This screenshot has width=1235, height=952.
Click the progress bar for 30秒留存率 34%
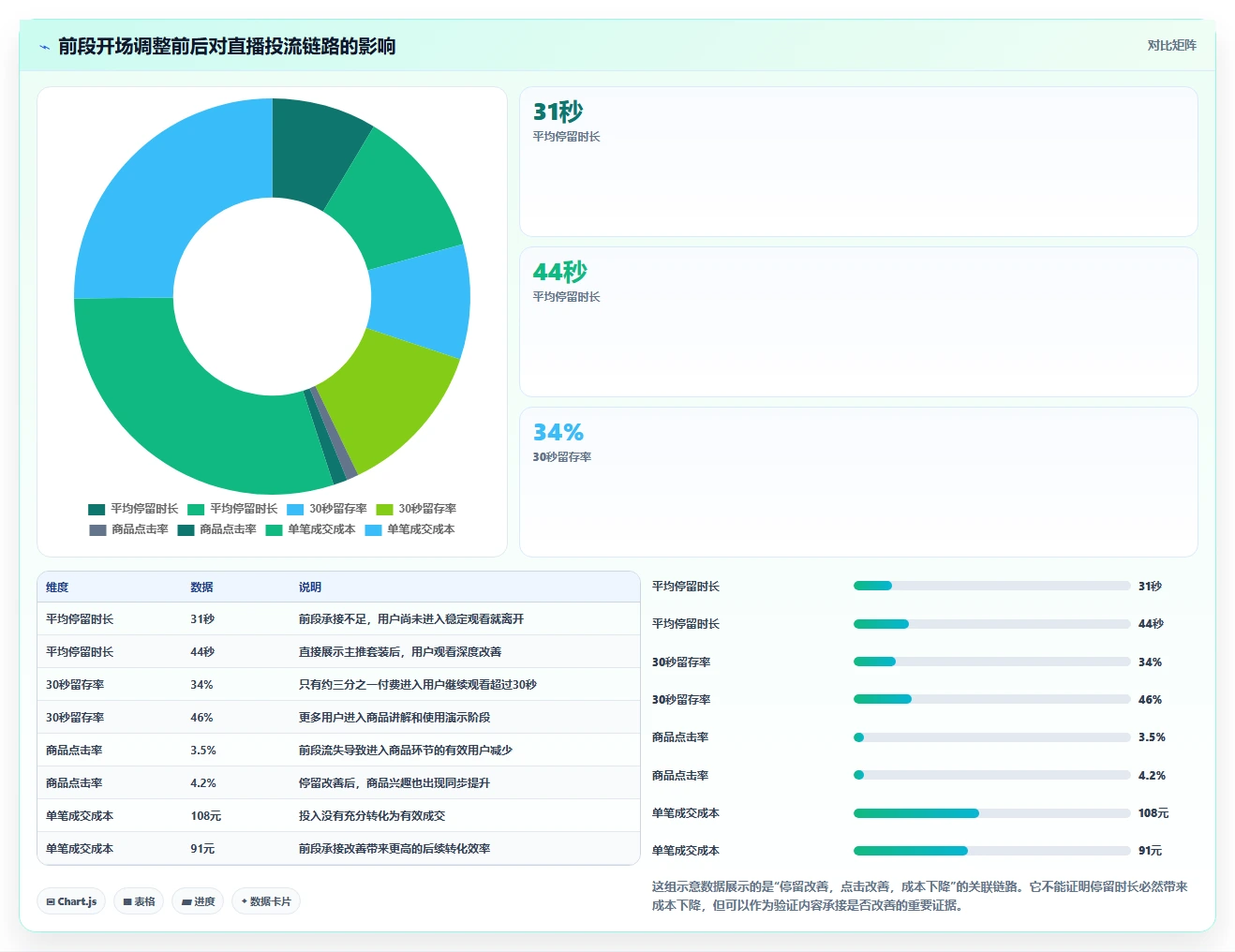coord(991,662)
